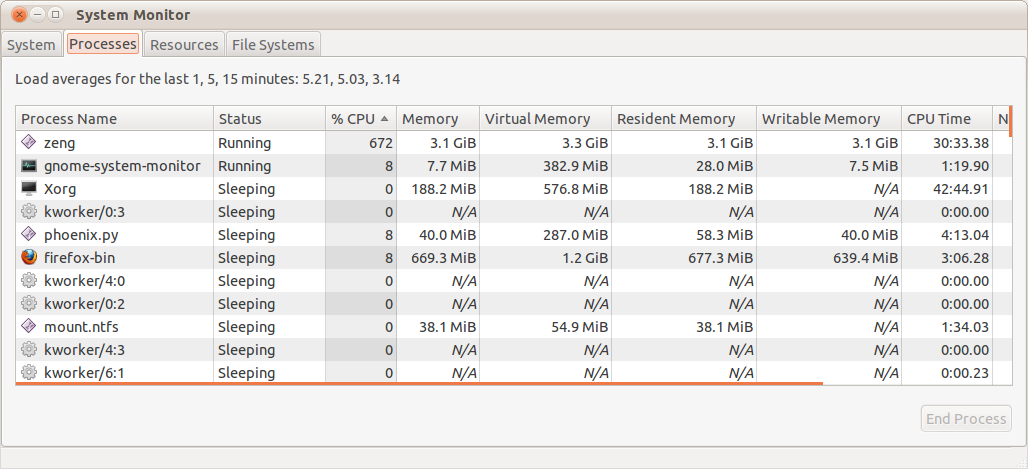Open the File Systems tab

tap(273, 45)
